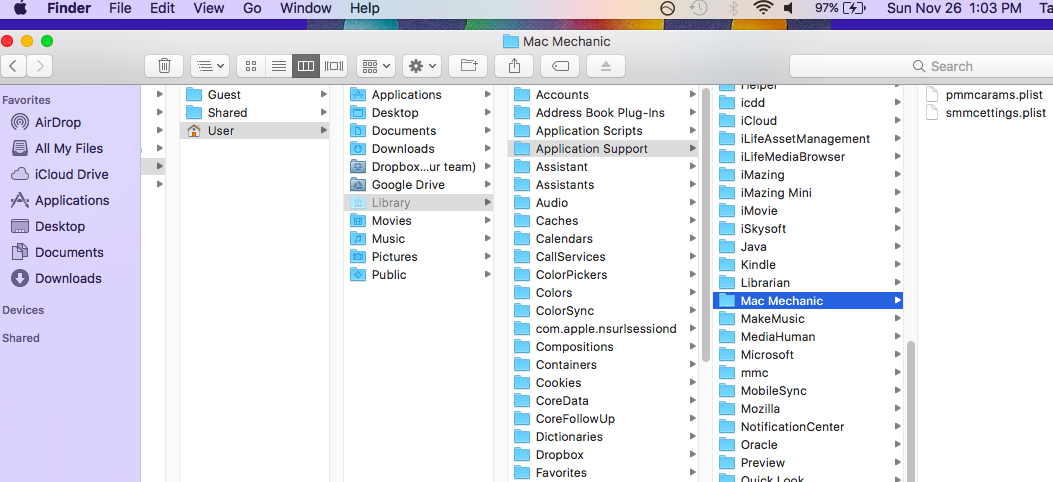Select the Shared folder
The height and width of the screenshot is (482, 1053).
pyautogui.click(x=255, y=113)
